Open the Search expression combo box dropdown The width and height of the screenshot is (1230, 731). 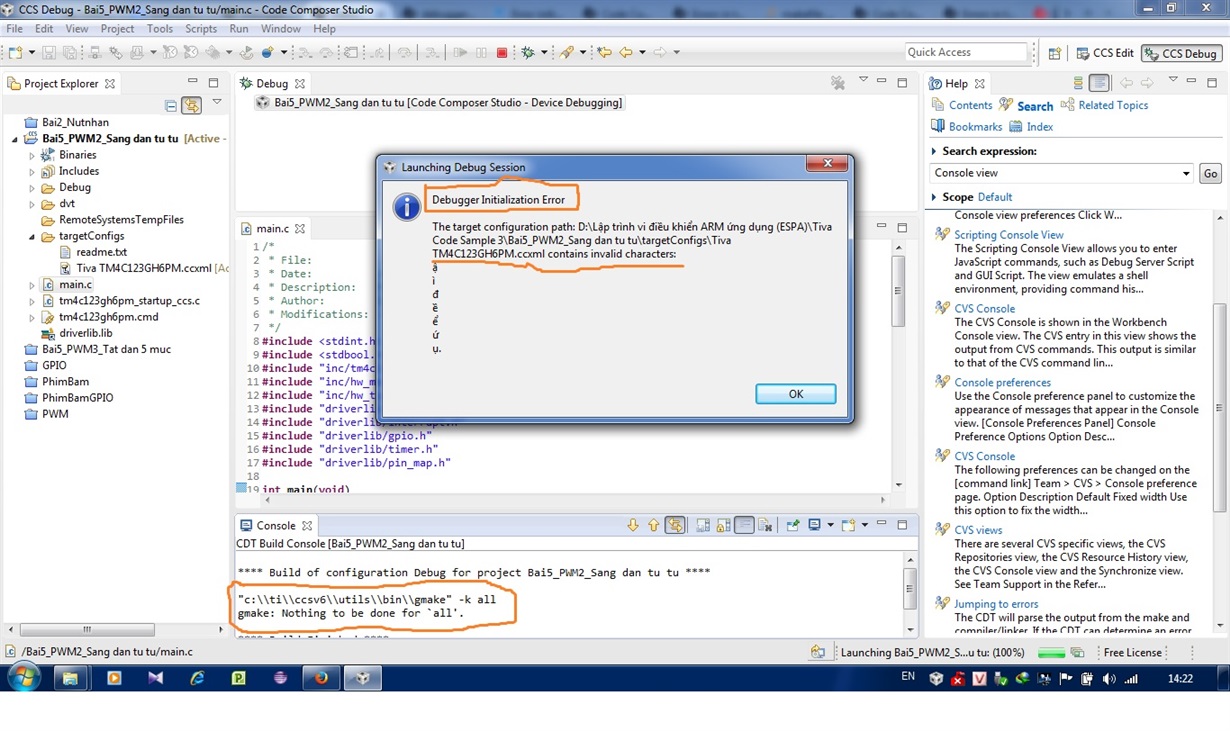(x=1186, y=173)
